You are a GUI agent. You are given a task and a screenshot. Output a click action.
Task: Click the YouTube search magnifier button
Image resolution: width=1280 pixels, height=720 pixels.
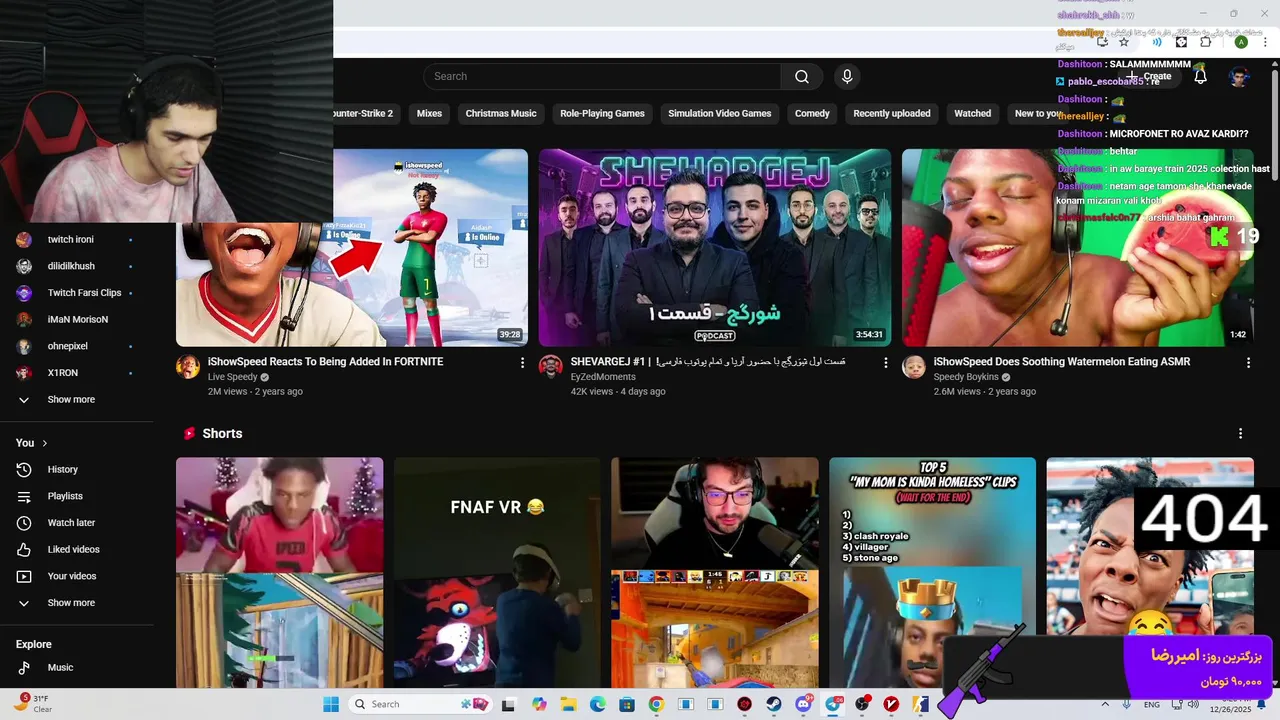pyautogui.click(x=802, y=77)
